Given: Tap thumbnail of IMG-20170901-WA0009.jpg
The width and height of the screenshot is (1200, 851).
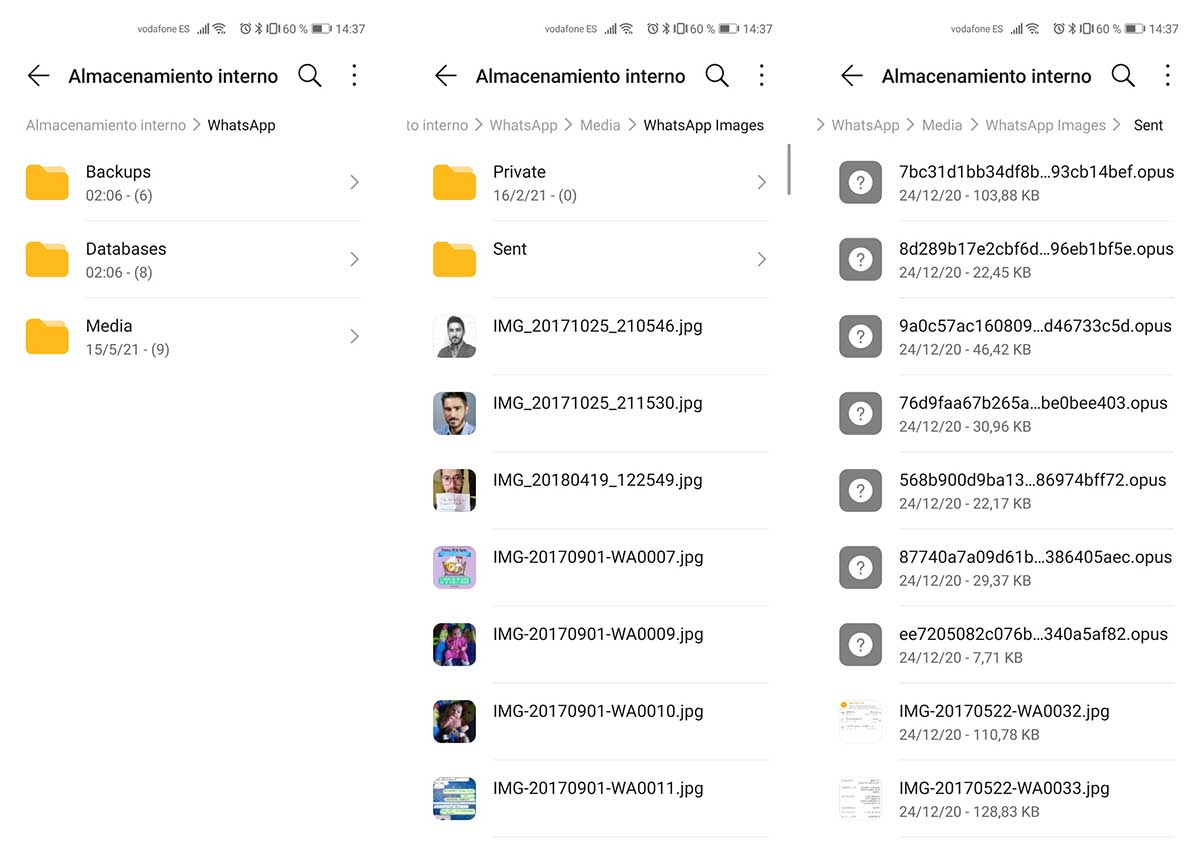Looking at the screenshot, I should click(454, 645).
